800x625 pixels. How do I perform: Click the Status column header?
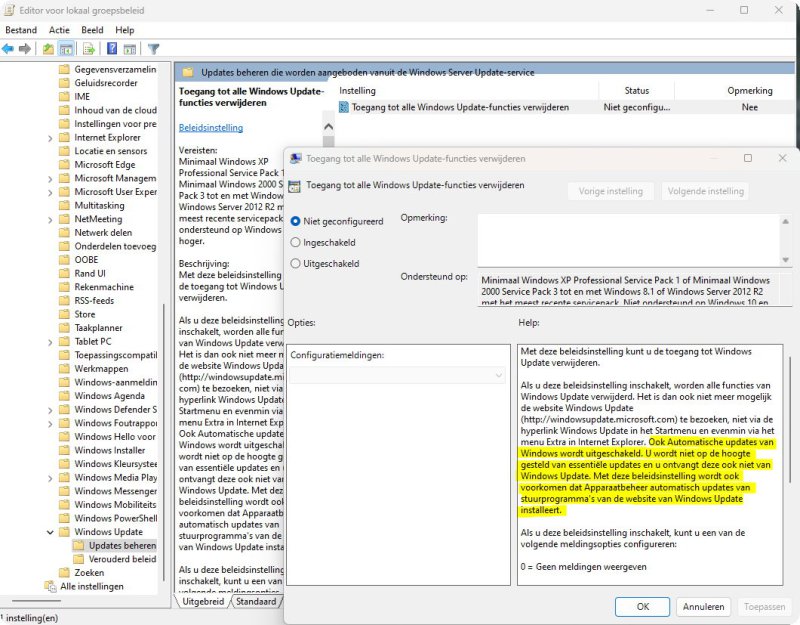point(637,91)
